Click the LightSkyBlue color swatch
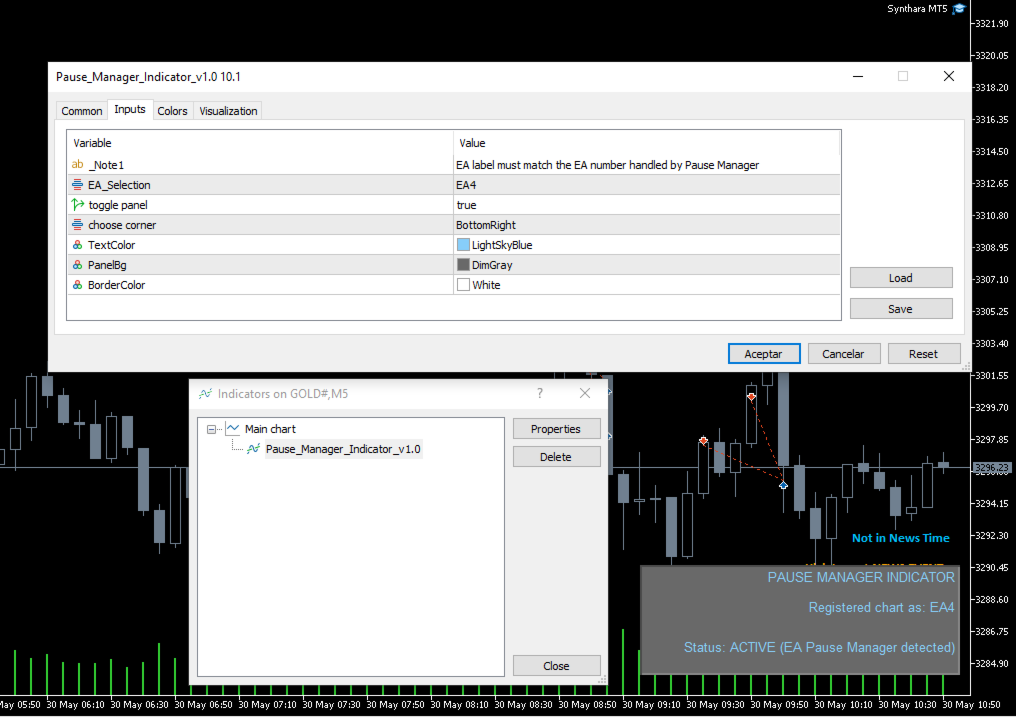Image resolution: width=1016 pixels, height=718 pixels. [463, 245]
